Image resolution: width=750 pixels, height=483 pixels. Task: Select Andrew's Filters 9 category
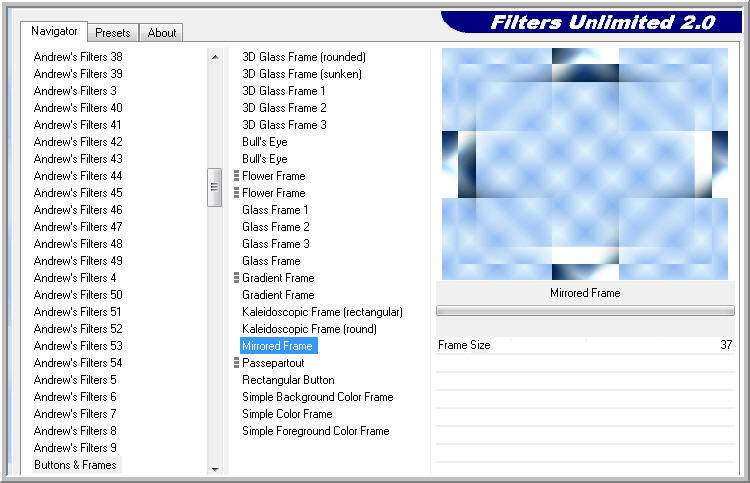(75, 448)
